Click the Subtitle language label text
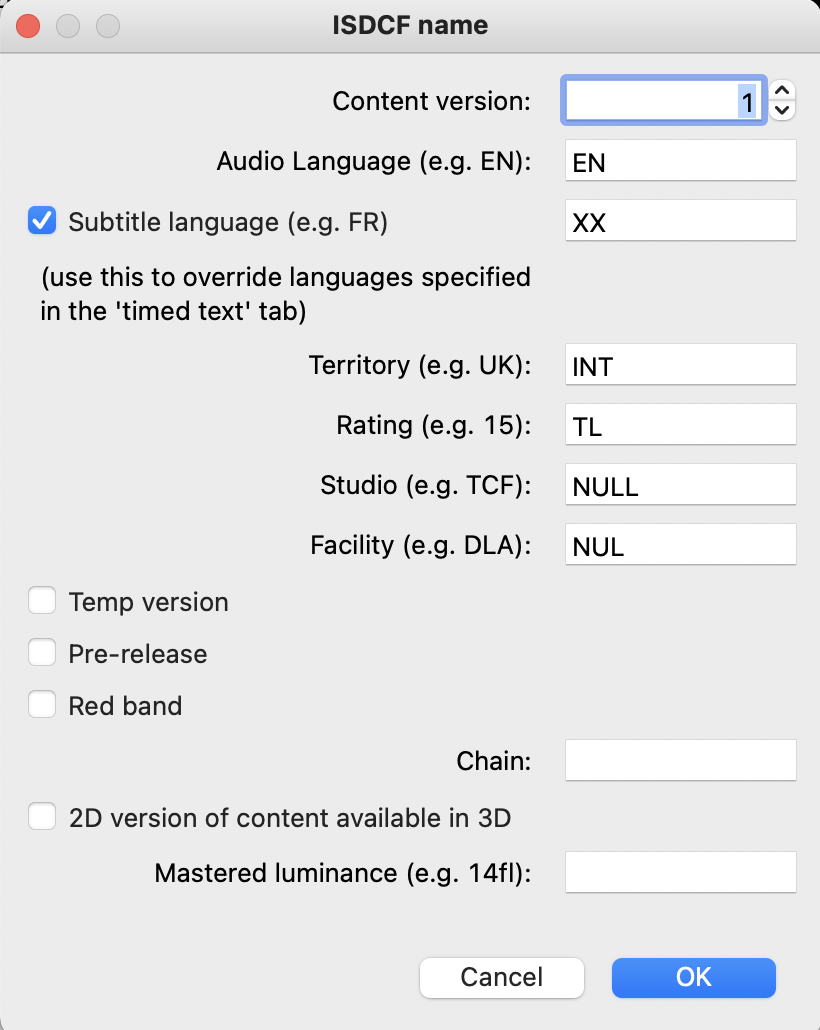Screen dimensions: 820x1030 228,222
